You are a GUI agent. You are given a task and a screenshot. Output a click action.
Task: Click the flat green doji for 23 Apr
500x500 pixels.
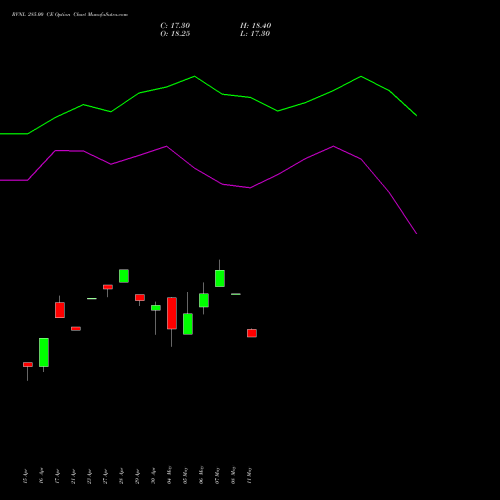point(92,299)
